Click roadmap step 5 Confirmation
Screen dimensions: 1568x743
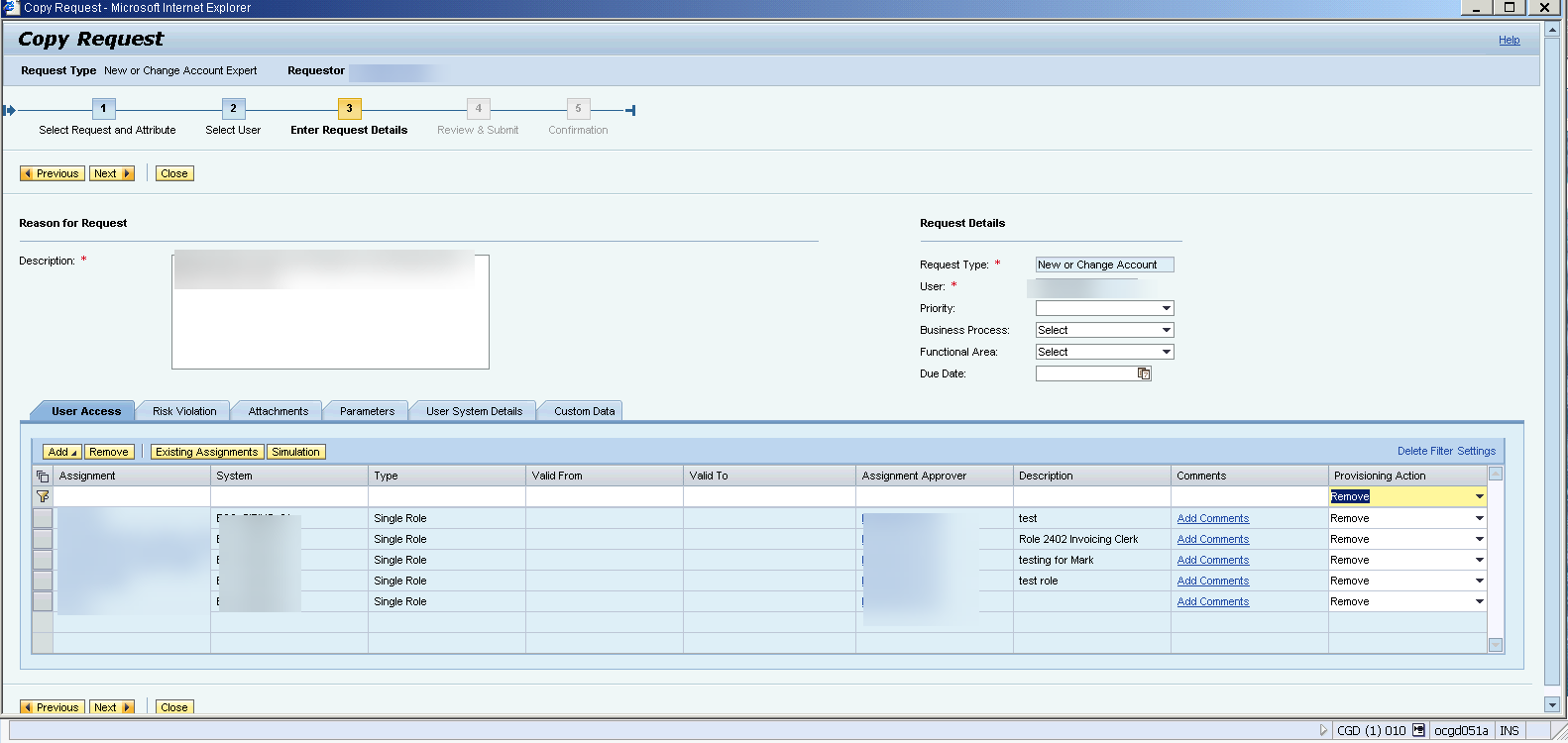[x=579, y=109]
